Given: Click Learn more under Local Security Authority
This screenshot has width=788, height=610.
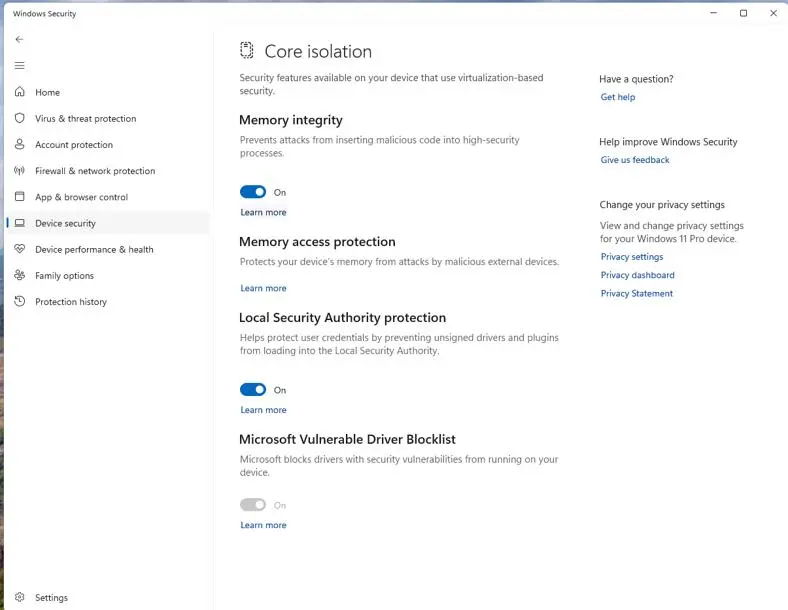Looking at the screenshot, I should coord(263,410).
